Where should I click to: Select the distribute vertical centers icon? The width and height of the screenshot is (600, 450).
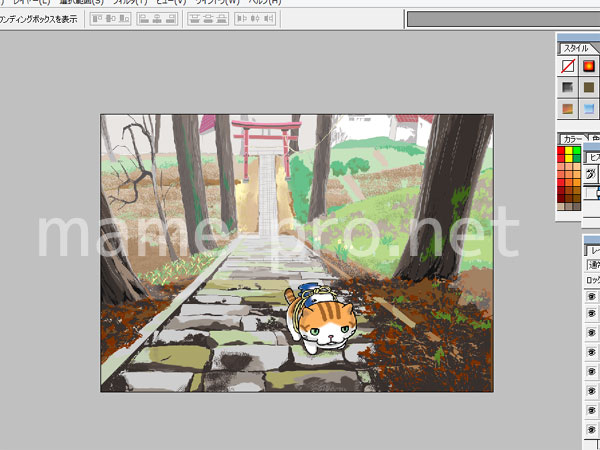[x=208, y=18]
